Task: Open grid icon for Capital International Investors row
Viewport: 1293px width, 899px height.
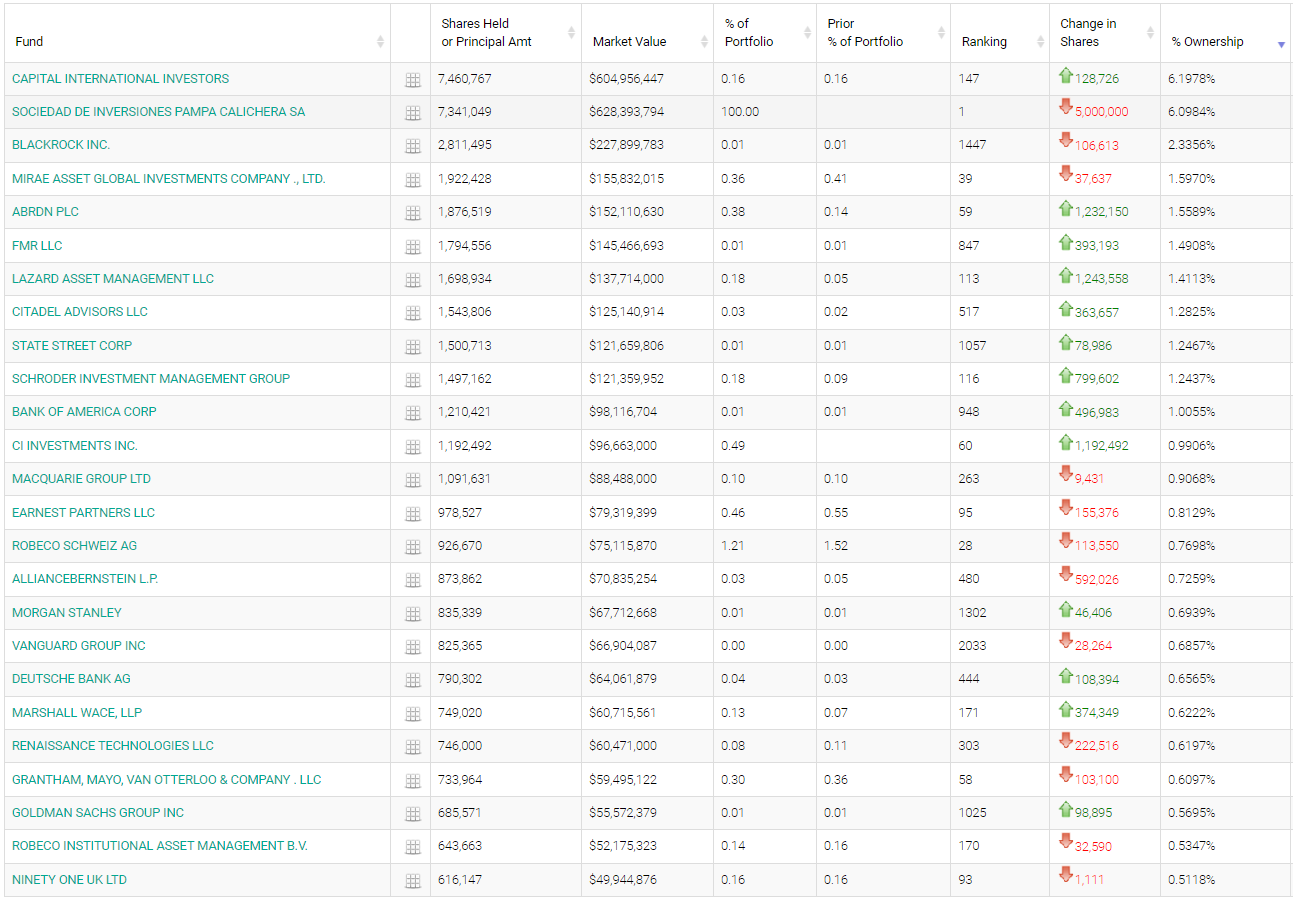Action: click(x=413, y=80)
